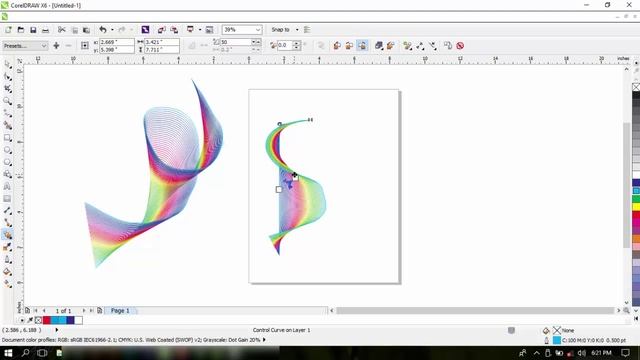Image resolution: width=640 pixels, height=360 pixels.
Task: Expand the document color profiles arrow
Action: [x=264, y=340]
